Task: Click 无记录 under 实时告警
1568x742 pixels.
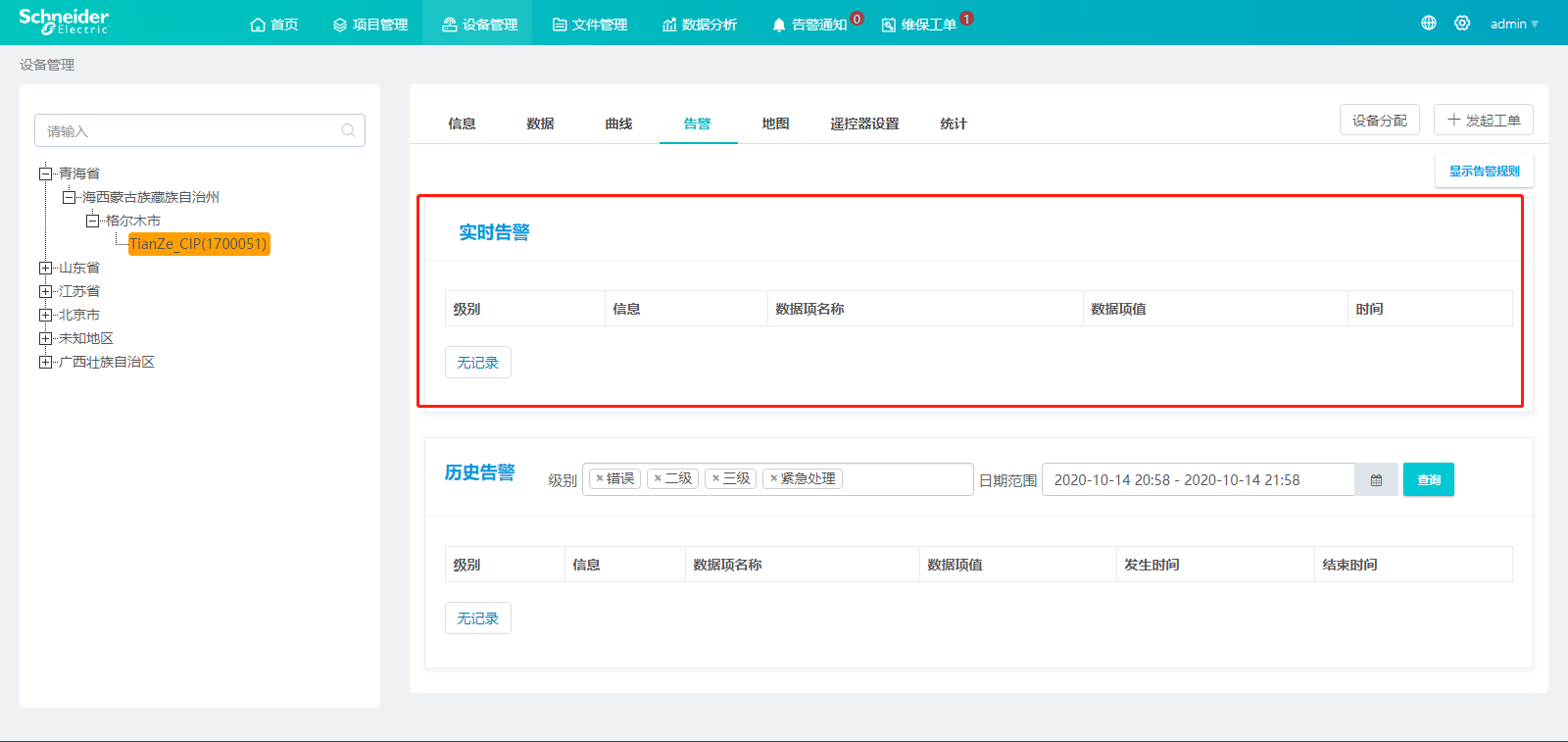Action: 477,362
